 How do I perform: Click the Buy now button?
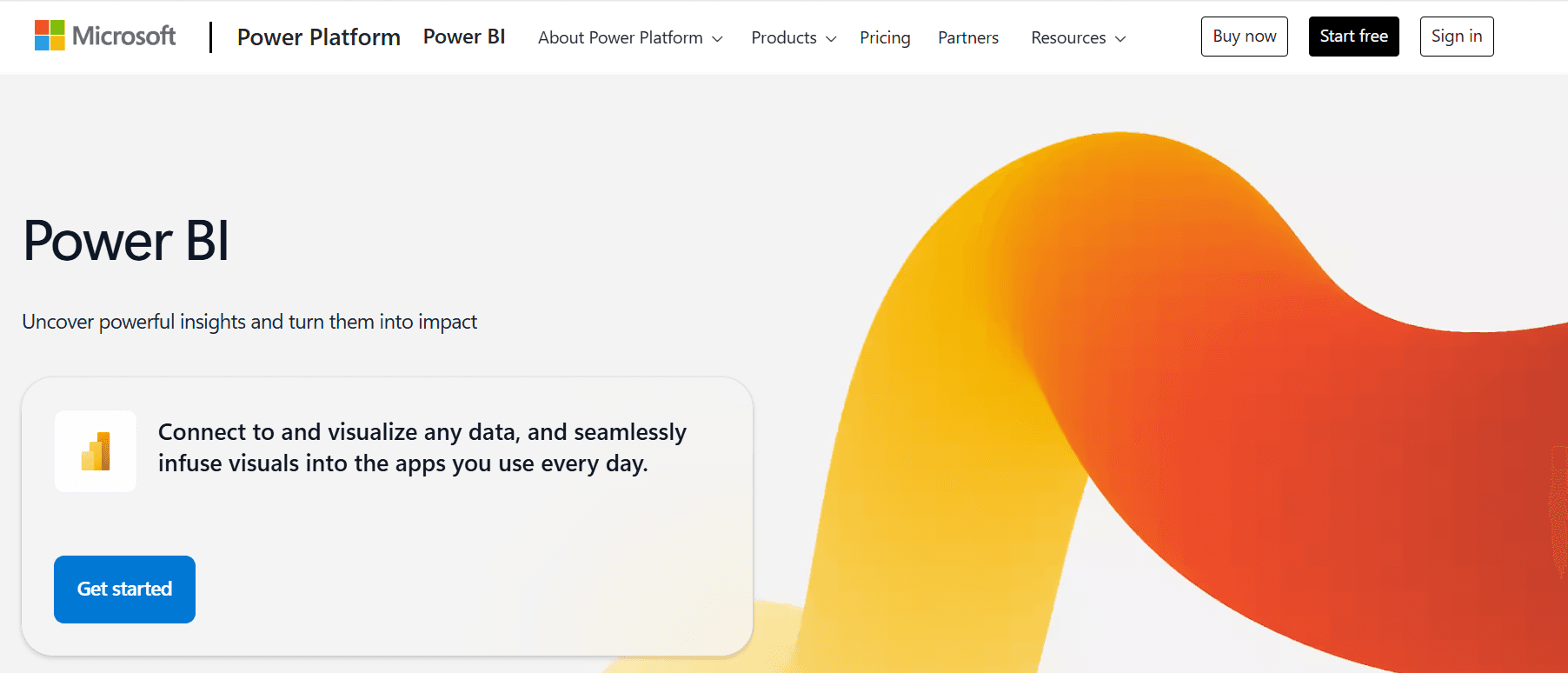coord(1244,37)
